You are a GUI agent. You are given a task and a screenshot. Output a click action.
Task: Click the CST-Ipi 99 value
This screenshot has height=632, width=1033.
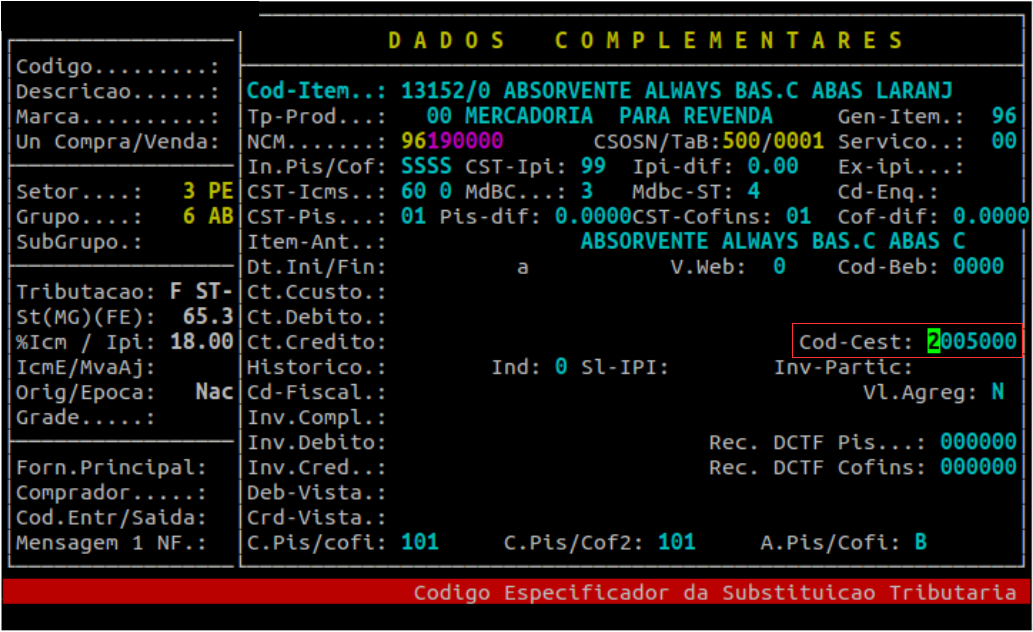pyautogui.click(x=592, y=166)
